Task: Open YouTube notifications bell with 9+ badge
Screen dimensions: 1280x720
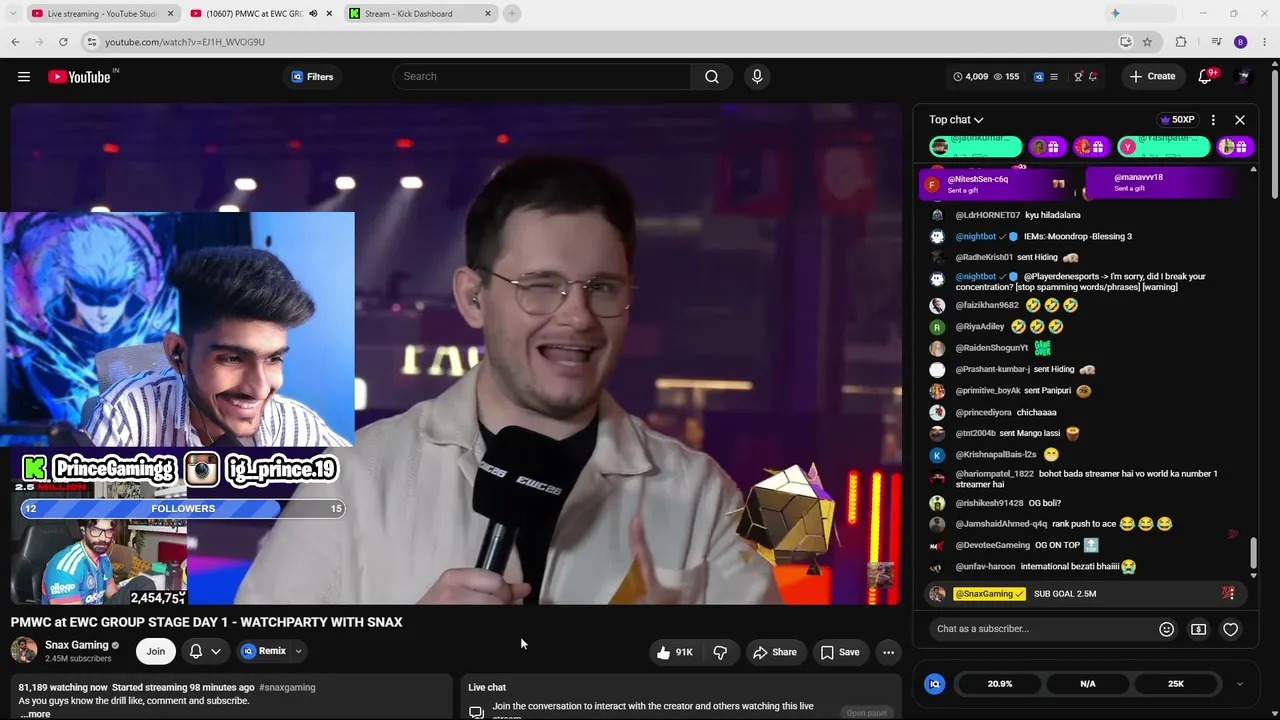Action: 1206,77
